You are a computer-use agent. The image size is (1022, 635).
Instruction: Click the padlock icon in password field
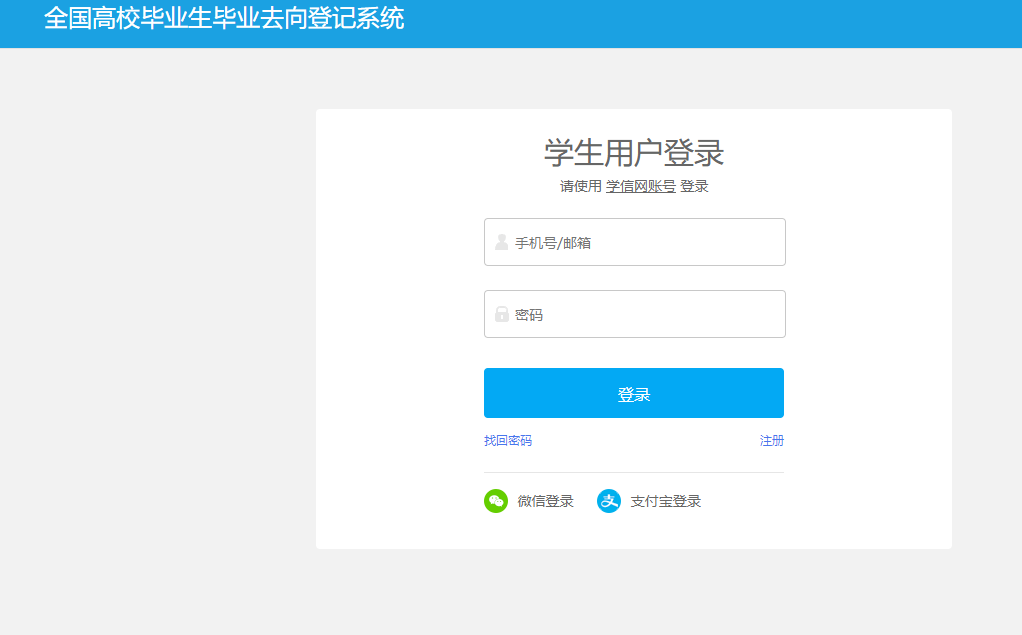click(x=501, y=314)
